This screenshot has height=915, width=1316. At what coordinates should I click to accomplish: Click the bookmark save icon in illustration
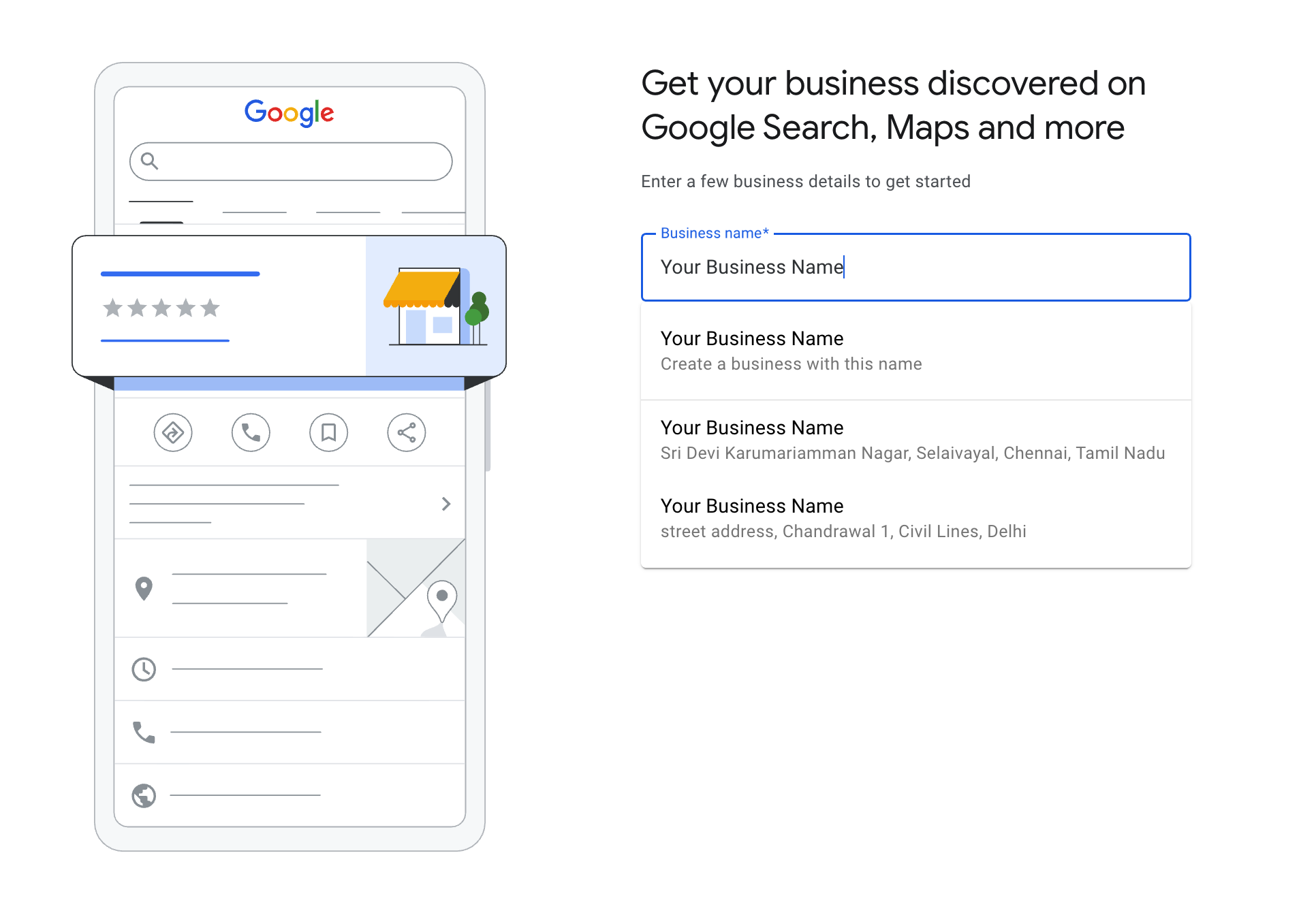328,432
